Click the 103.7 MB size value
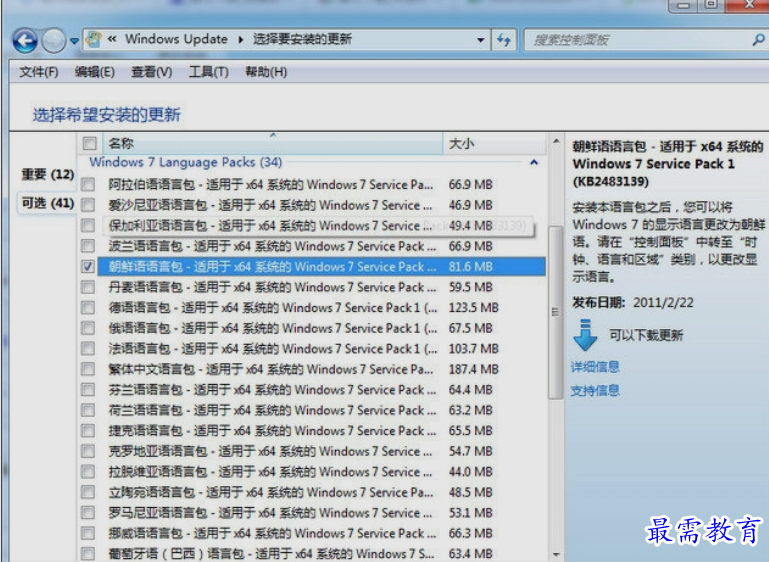 click(x=473, y=349)
